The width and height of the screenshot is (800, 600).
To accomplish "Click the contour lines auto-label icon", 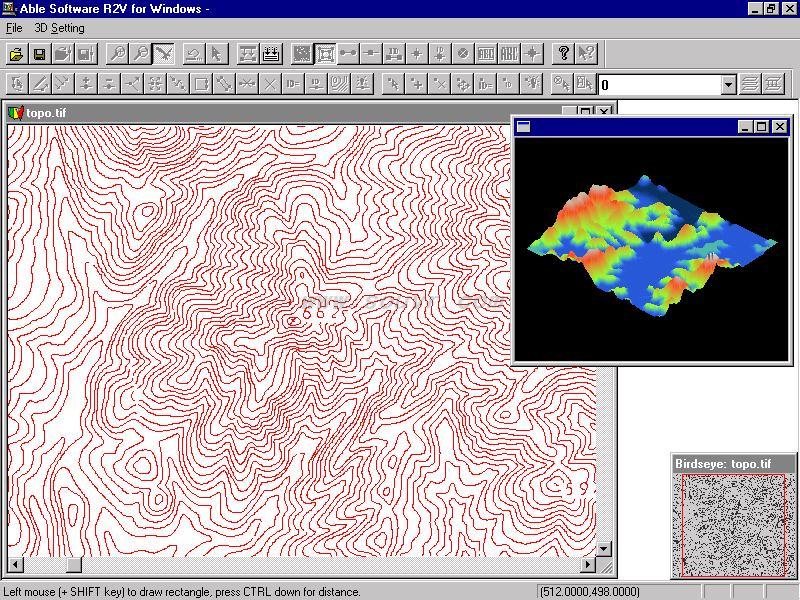I will [339, 84].
